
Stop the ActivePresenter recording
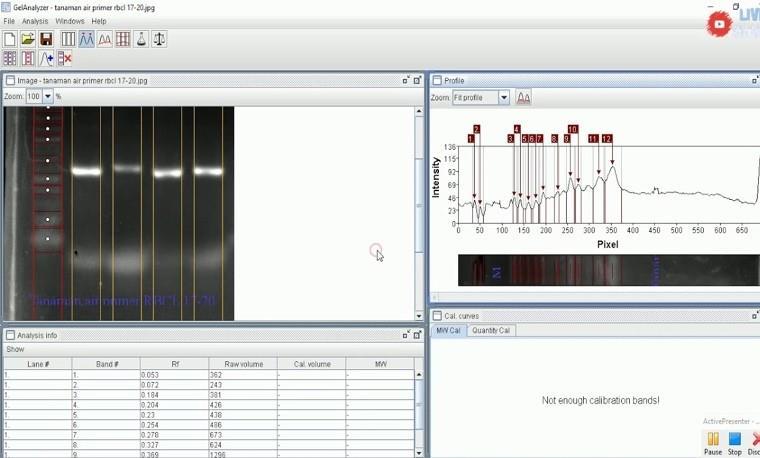pos(735,443)
